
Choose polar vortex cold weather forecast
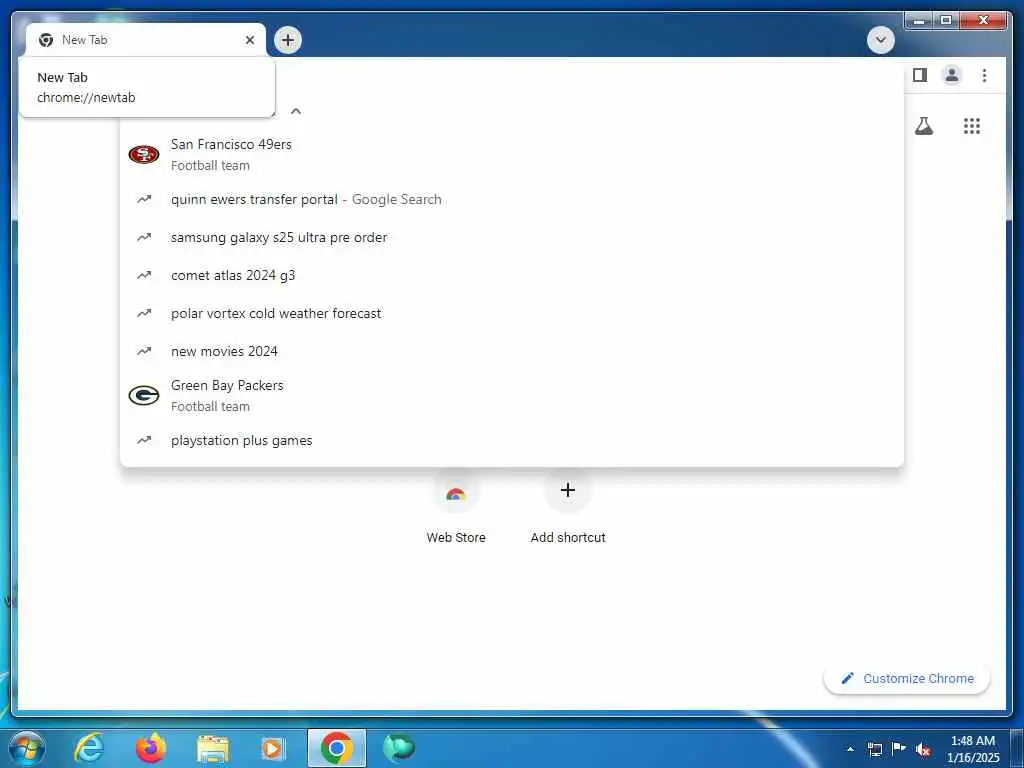(512, 313)
